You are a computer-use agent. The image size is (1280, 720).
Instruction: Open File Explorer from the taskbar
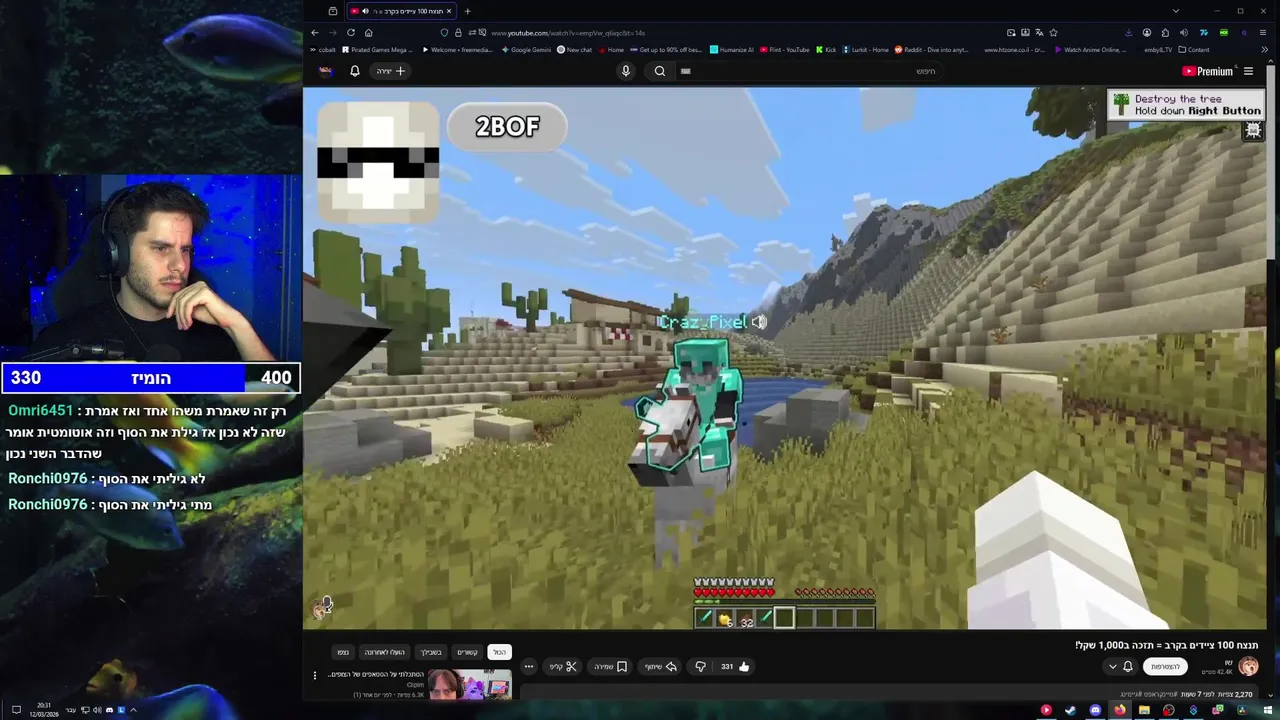tap(1144, 710)
